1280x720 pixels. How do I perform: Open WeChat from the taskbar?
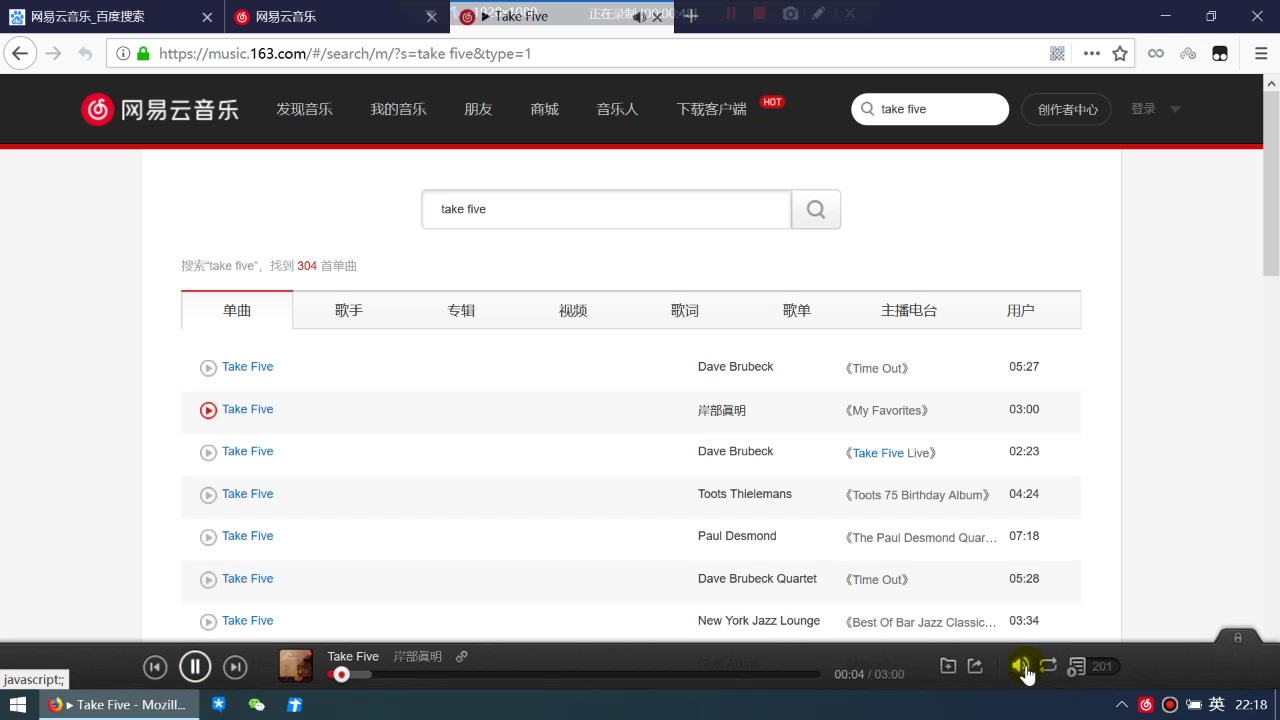coord(256,705)
